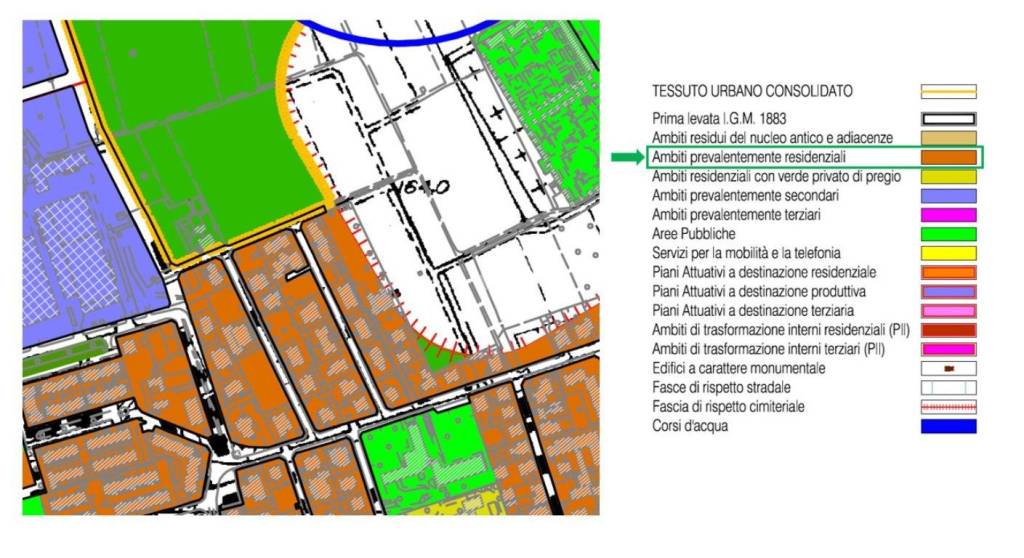Click the green arrow pointing at the legend
Viewport: 1024px width, 558px height.
click(627, 157)
